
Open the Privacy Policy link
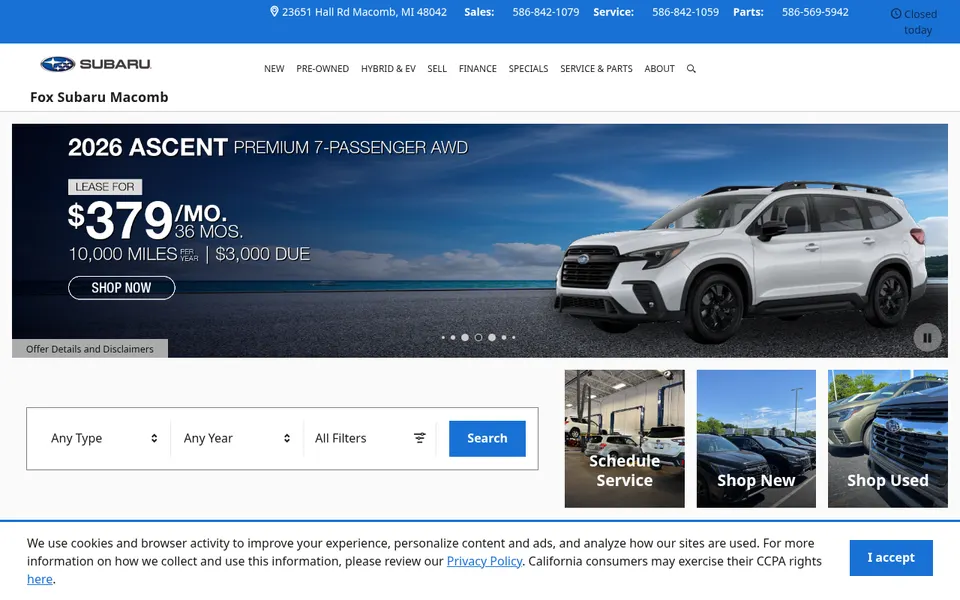tap(484, 561)
